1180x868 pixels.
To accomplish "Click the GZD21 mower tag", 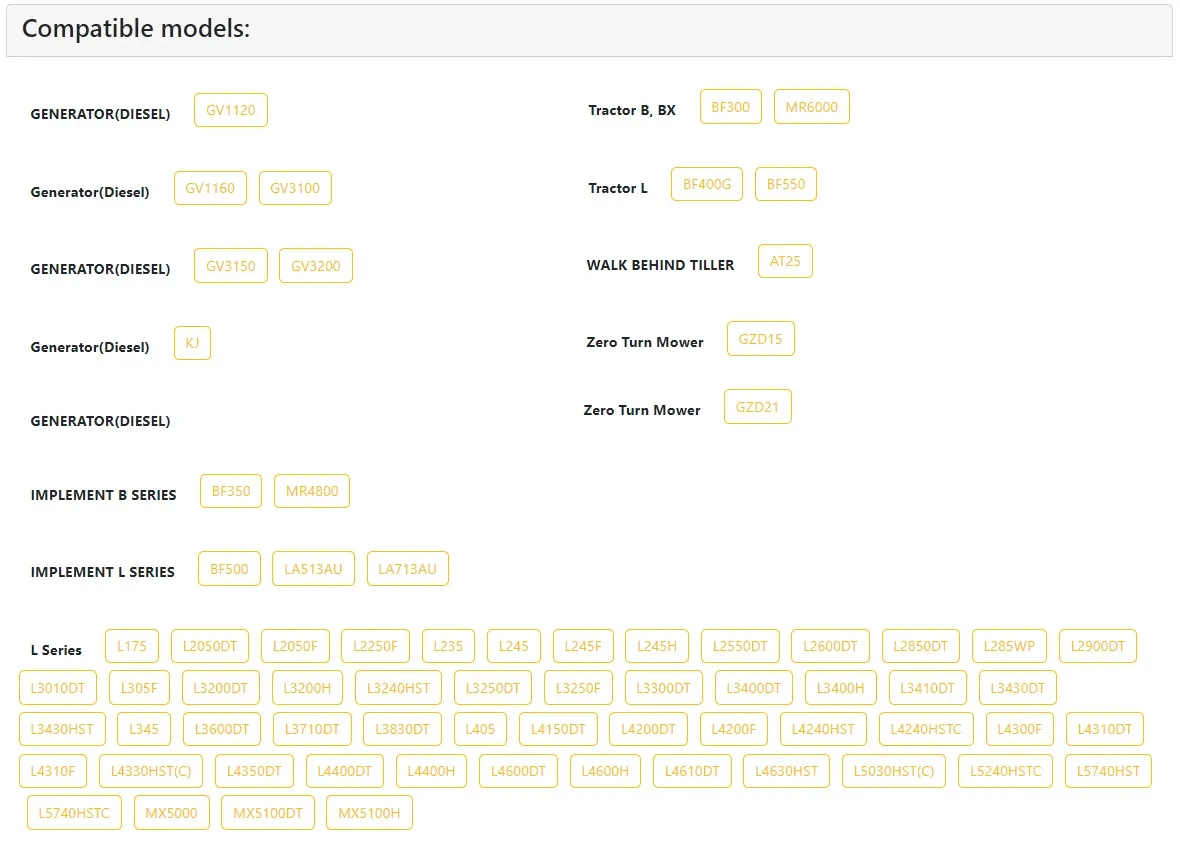I will coord(757,407).
